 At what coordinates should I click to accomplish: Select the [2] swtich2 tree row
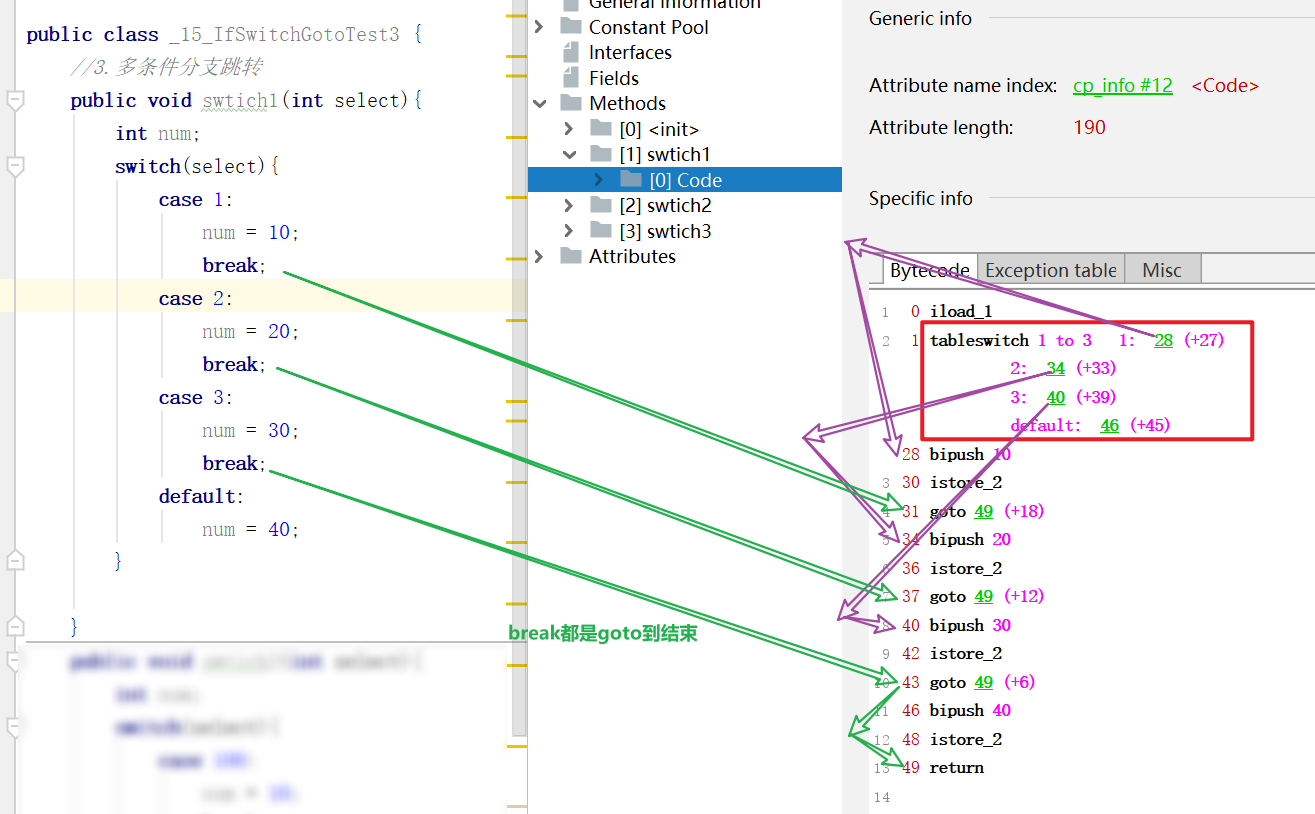tap(685, 205)
